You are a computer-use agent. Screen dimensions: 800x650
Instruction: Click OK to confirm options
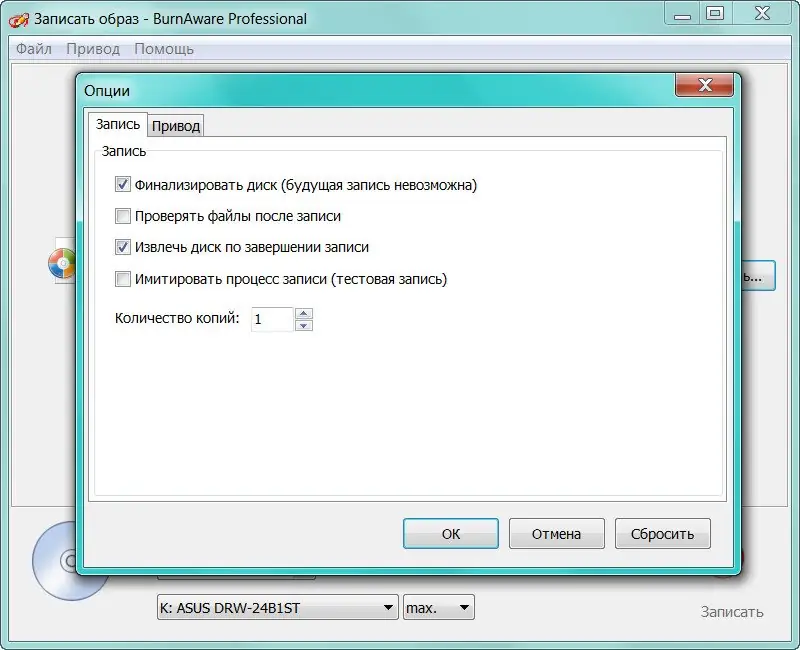tap(451, 534)
